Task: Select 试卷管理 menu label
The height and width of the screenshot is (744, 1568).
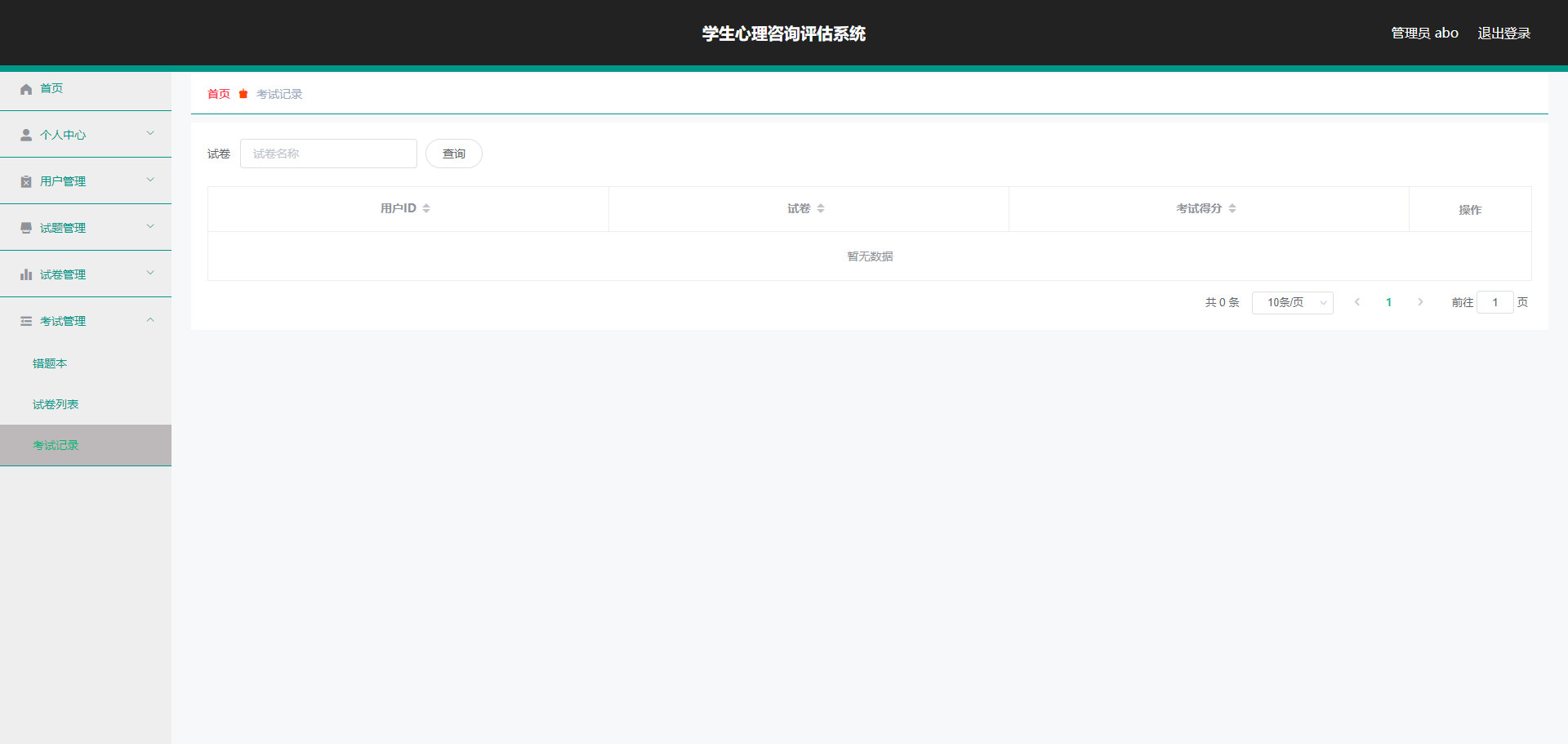Action: [x=63, y=274]
